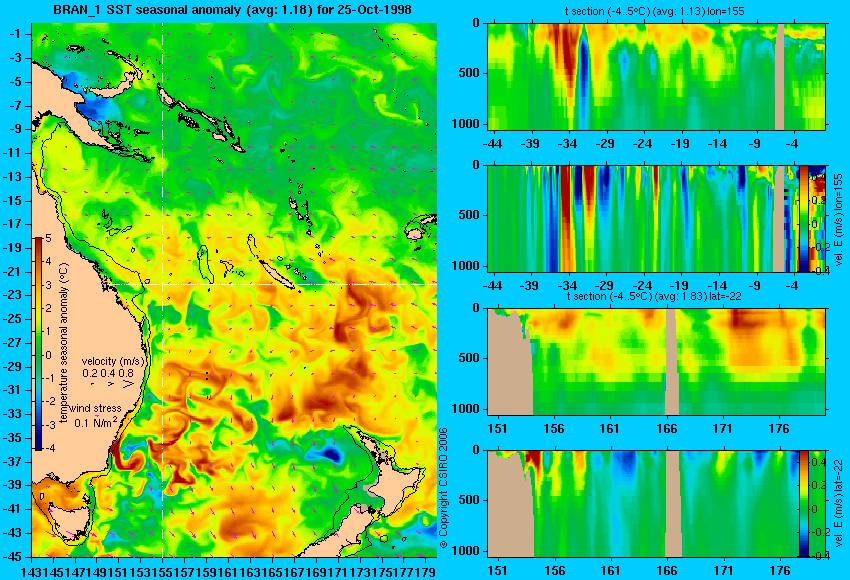Click the '0.1 N/m²' wind stress value
Viewport: 850px width, 580px height.
click(95, 422)
